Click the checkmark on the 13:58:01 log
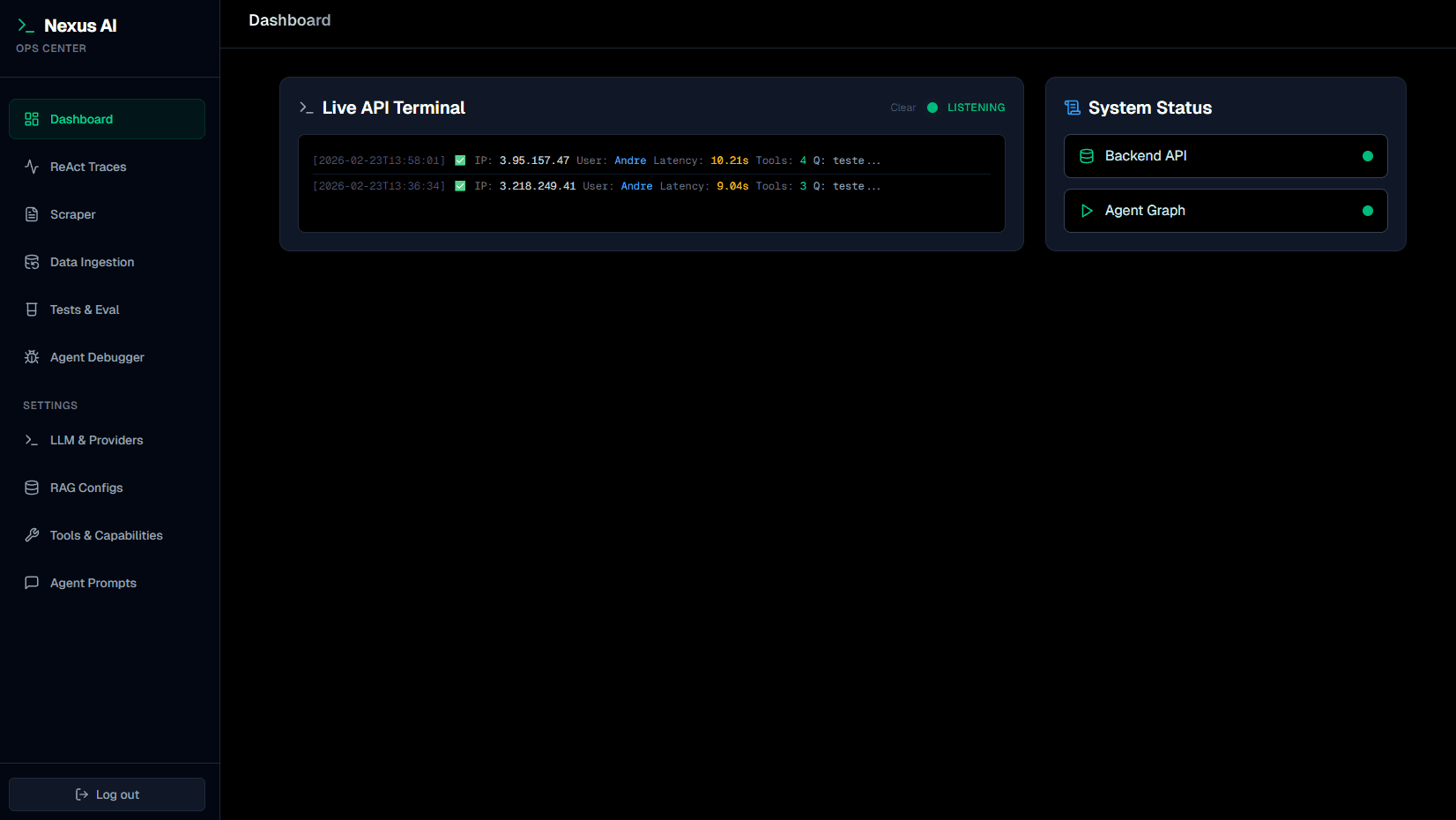This screenshot has width=1456, height=820. (x=460, y=160)
